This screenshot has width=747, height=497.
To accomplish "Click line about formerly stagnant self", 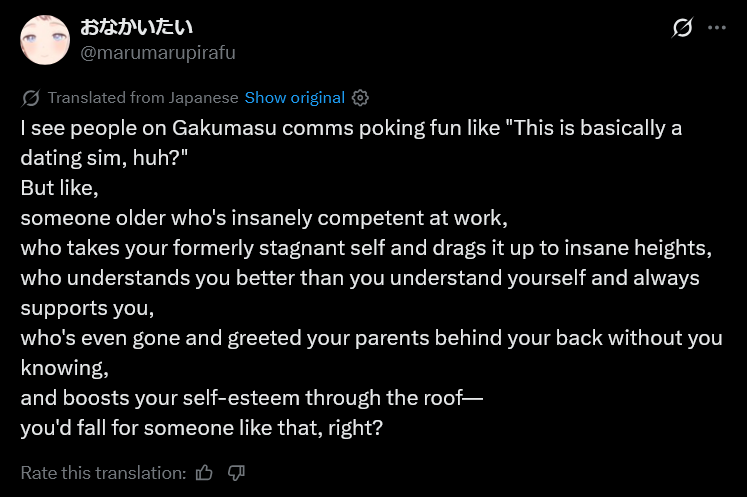I will click(366, 248).
